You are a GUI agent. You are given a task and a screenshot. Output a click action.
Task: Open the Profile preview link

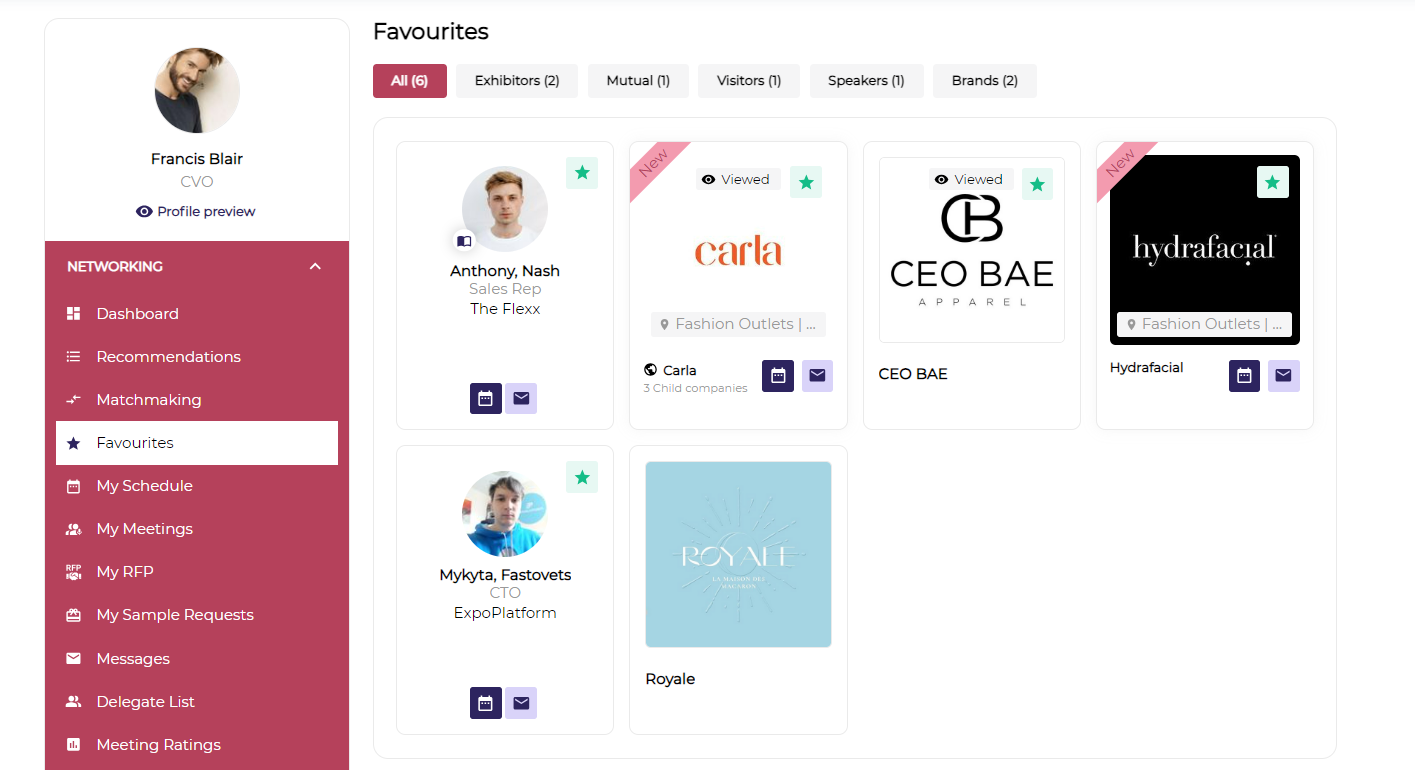pos(196,211)
